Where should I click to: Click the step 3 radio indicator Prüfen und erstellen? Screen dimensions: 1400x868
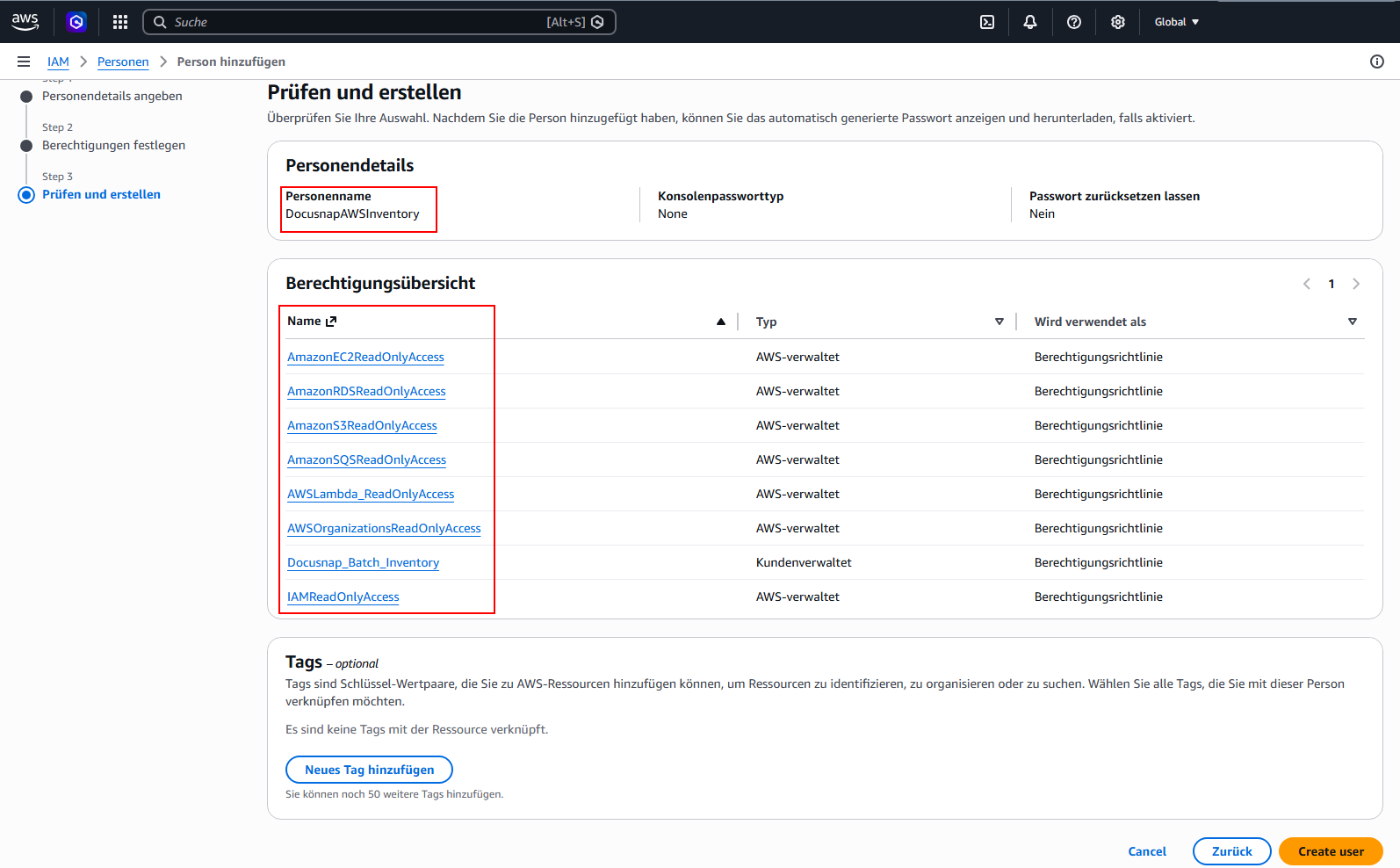click(26, 195)
